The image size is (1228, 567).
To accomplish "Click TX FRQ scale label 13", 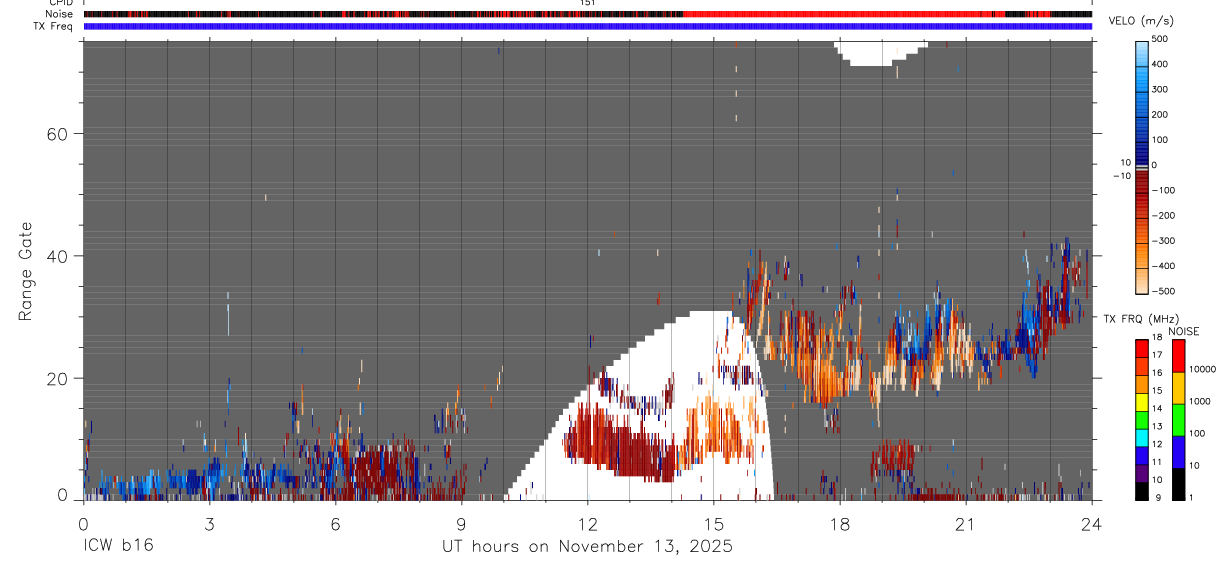I will click(x=1157, y=426).
